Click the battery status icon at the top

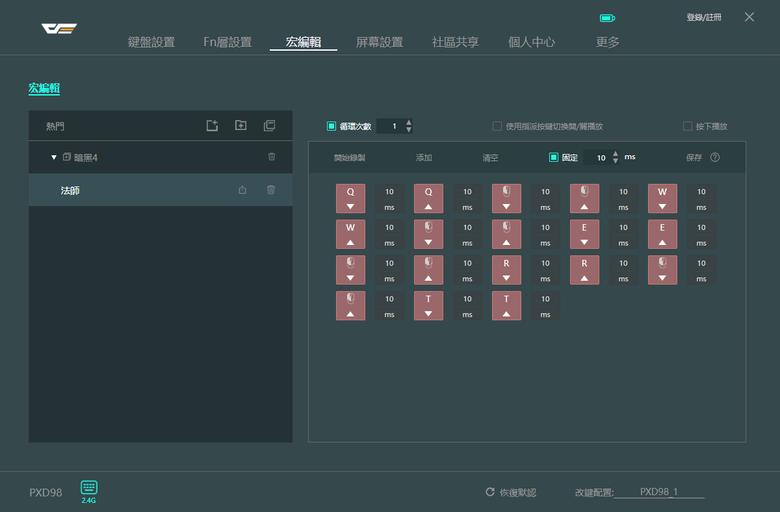coord(607,18)
